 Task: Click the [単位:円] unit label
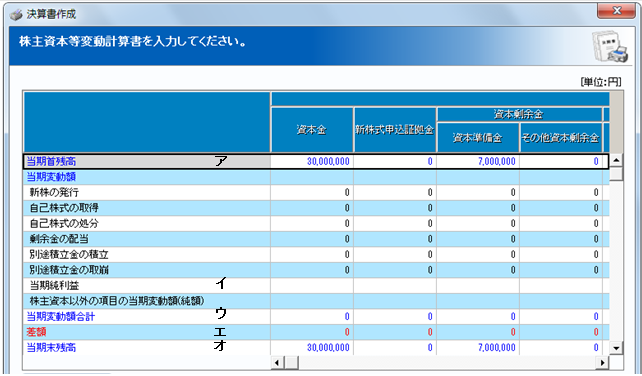pyautogui.click(x=601, y=82)
